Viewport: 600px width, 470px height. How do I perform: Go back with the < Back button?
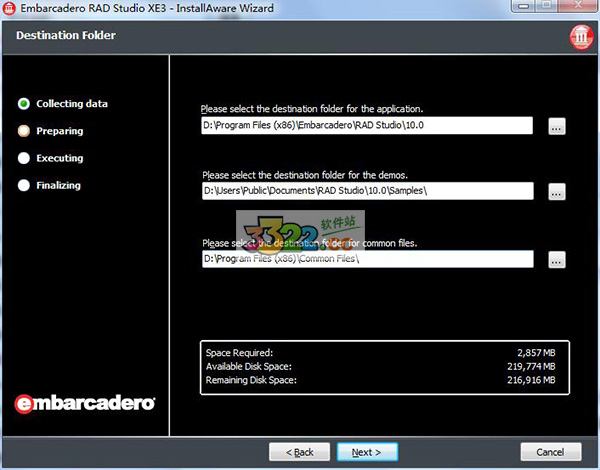click(299, 452)
